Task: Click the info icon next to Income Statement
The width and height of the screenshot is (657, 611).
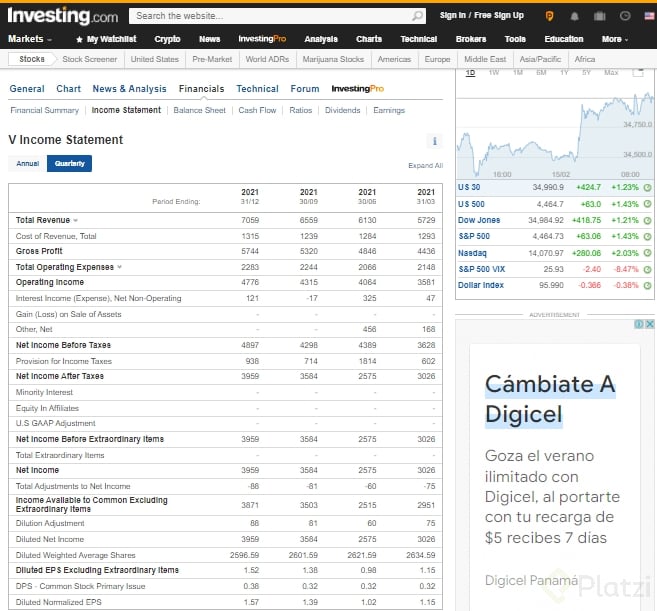Action: (x=435, y=141)
